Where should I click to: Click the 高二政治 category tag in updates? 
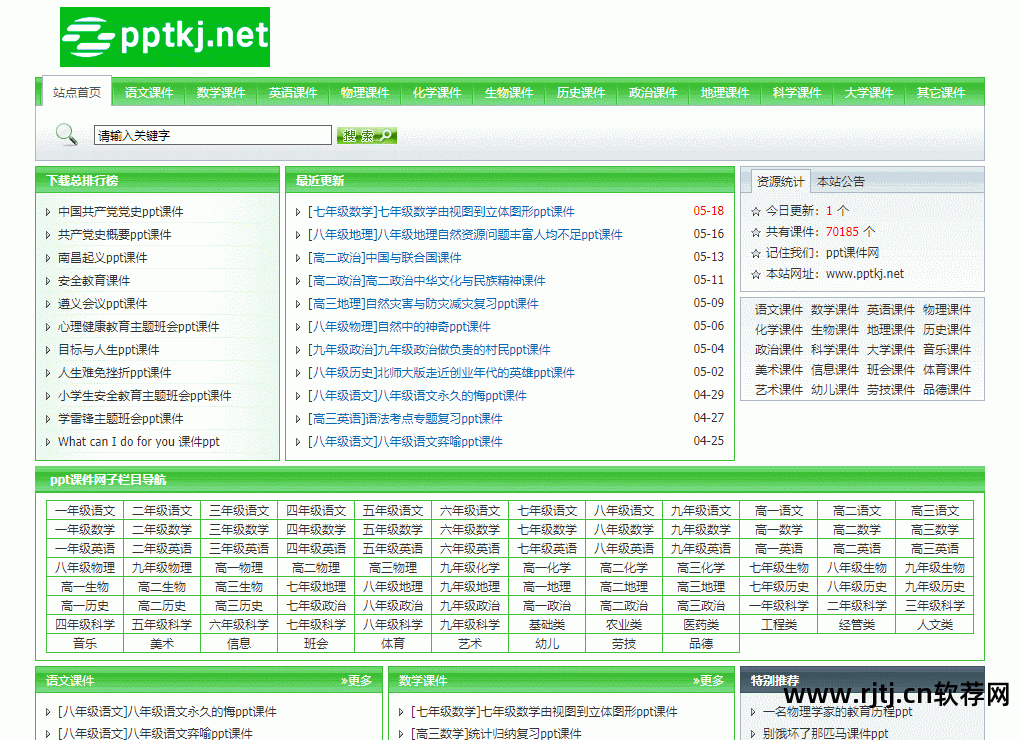(x=336, y=281)
